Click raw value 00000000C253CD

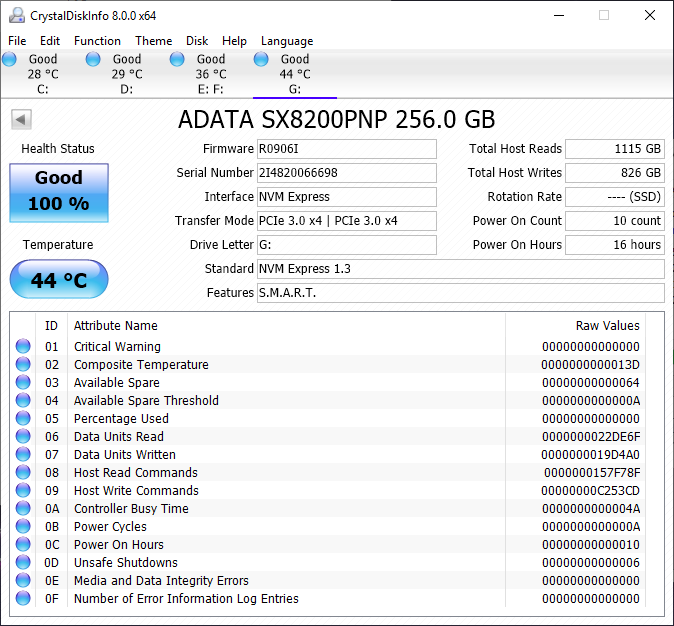(590, 491)
